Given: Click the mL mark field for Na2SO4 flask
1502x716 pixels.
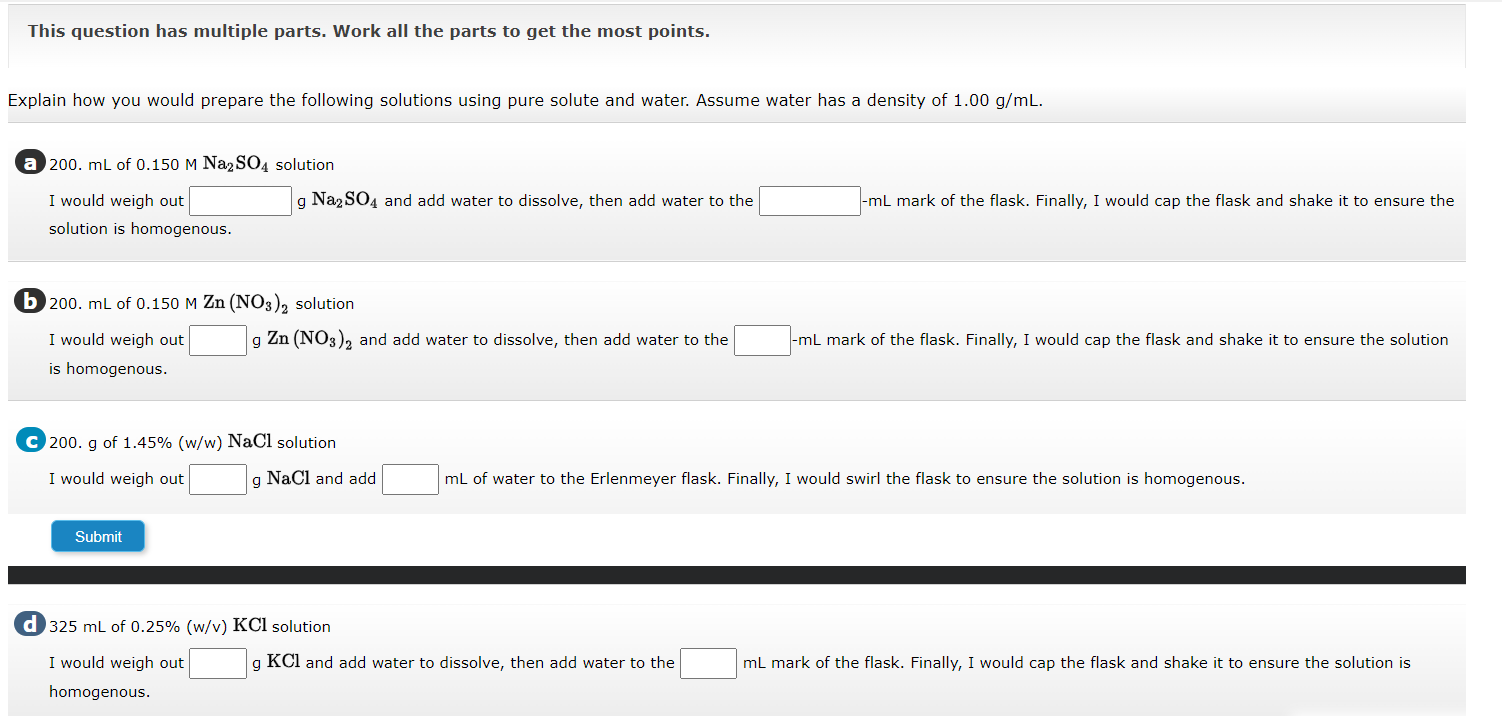Looking at the screenshot, I should 810,200.
